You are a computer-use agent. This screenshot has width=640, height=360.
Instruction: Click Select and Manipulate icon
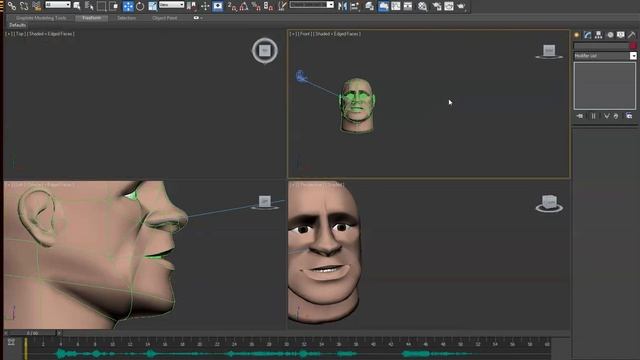coord(205,6)
